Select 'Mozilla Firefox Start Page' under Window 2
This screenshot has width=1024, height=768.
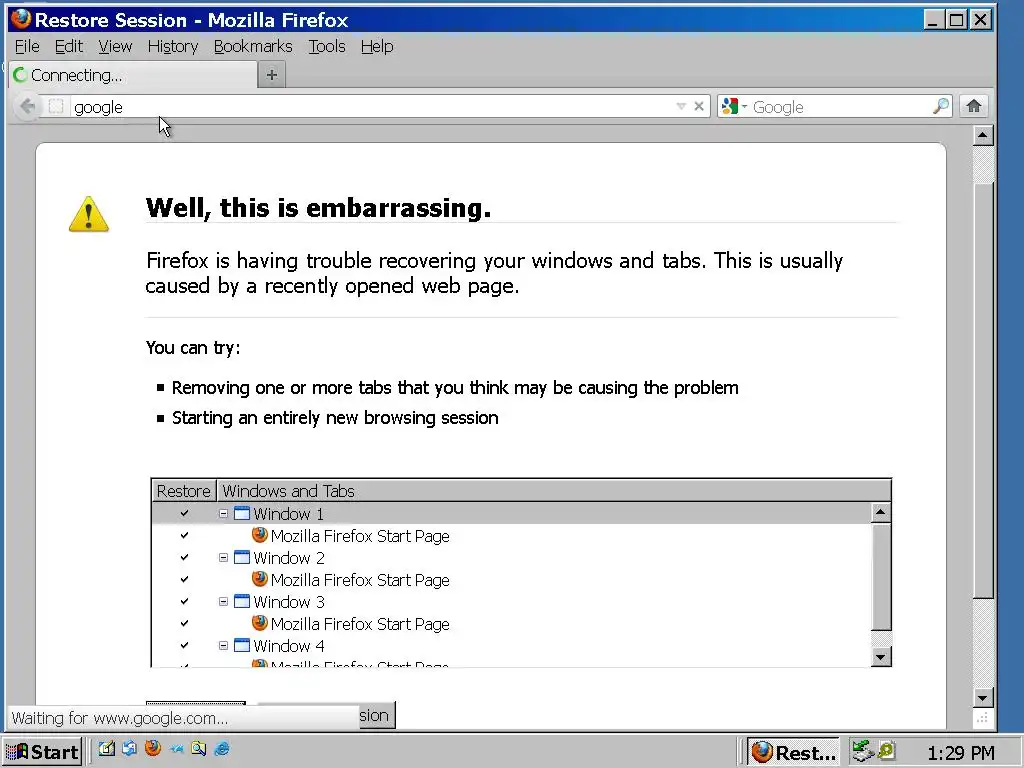click(x=360, y=579)
